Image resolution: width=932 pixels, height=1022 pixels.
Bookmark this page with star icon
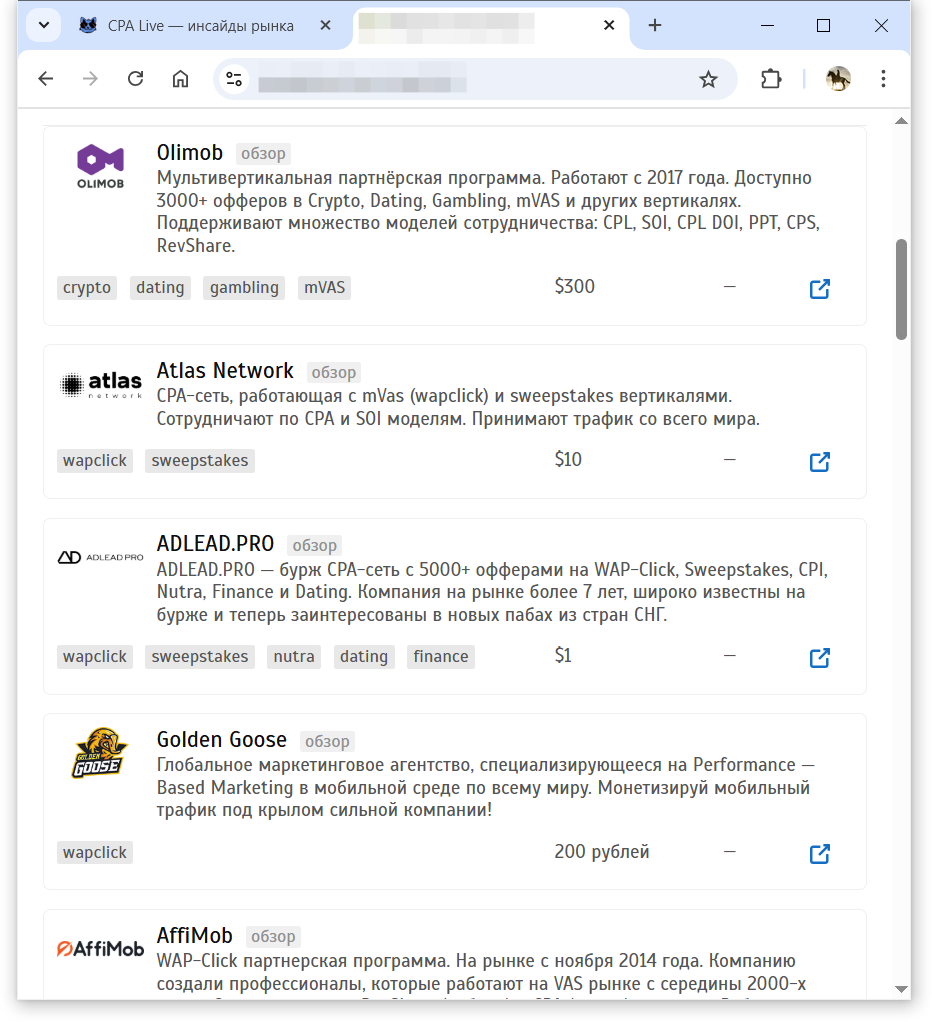(708, 80)
